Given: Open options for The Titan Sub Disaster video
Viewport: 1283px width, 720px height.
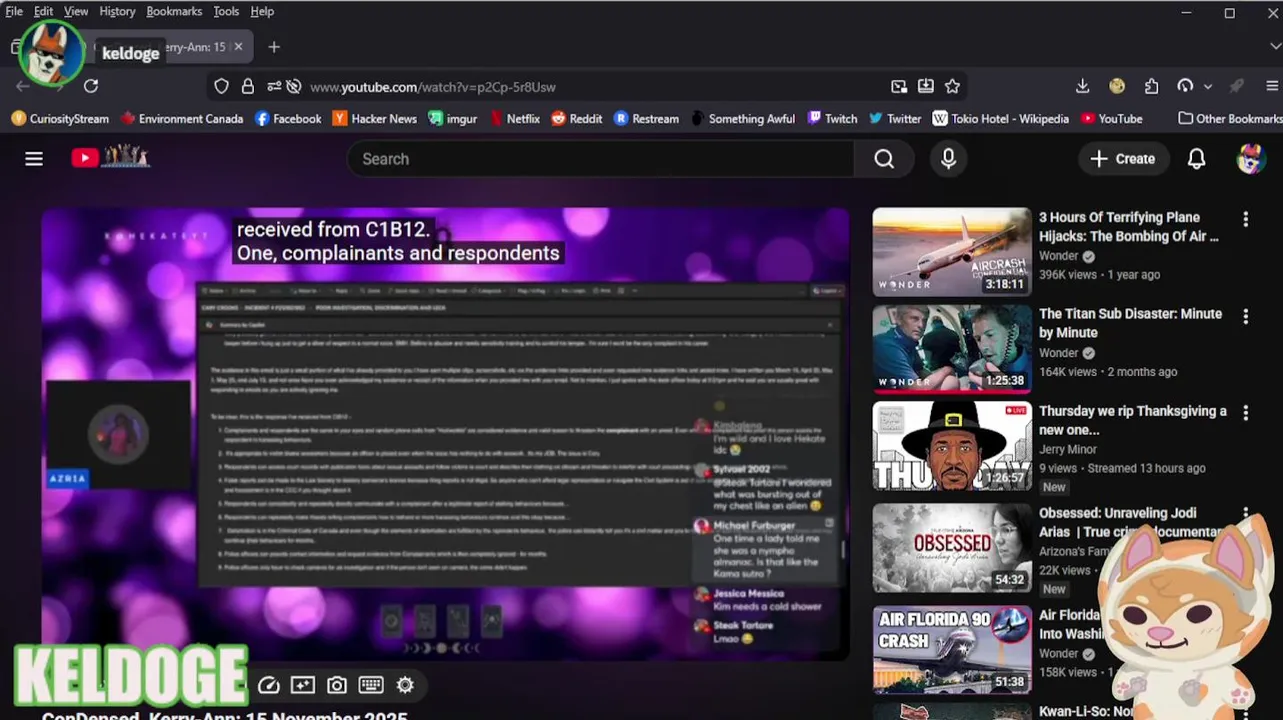Looking at the screenshot, I should point(1245,316).
